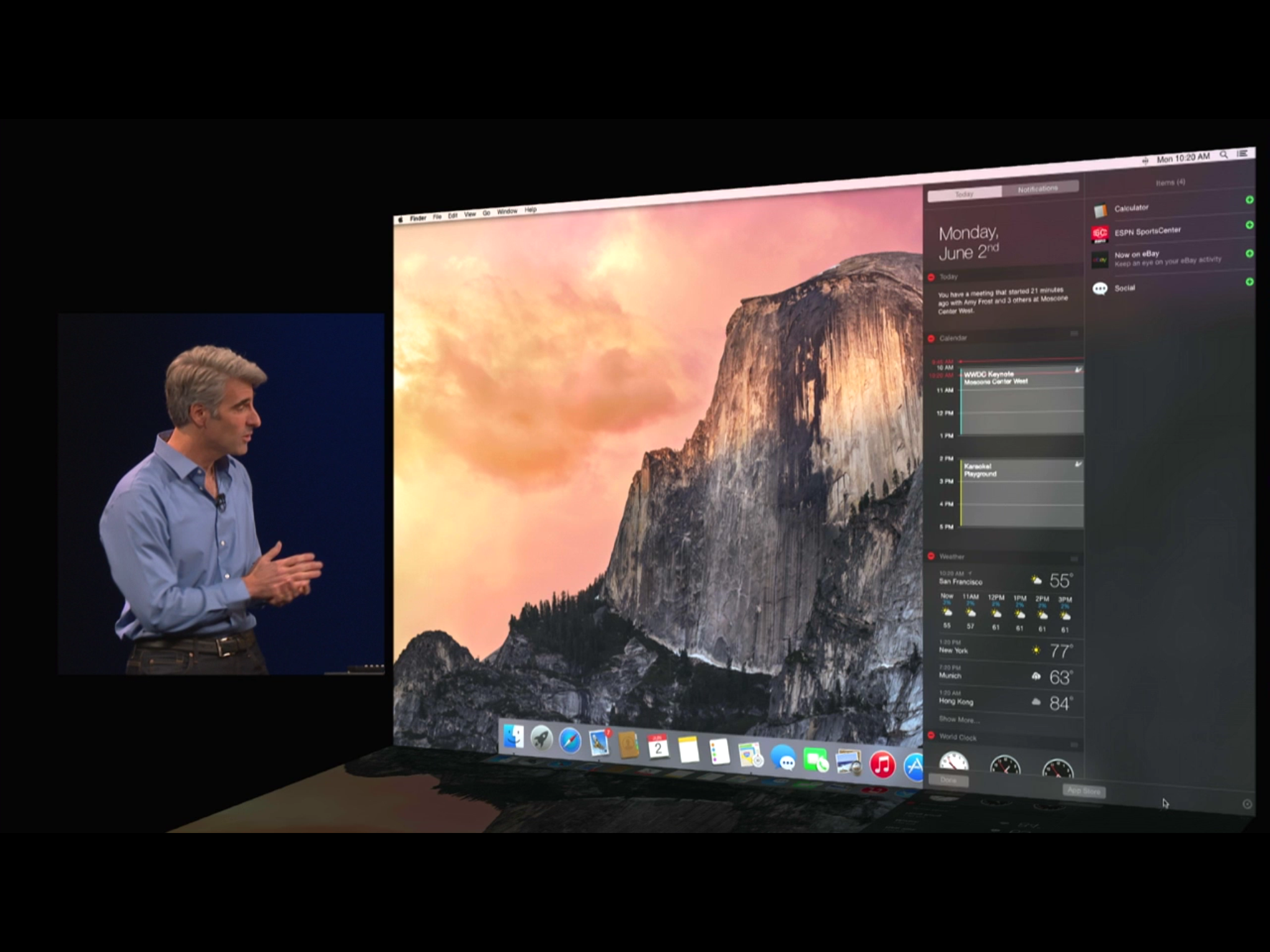Click the Monday, June 2nd date heading
Image resolution: width=1270 pixels, height=952 pixels.
(969, 242)
